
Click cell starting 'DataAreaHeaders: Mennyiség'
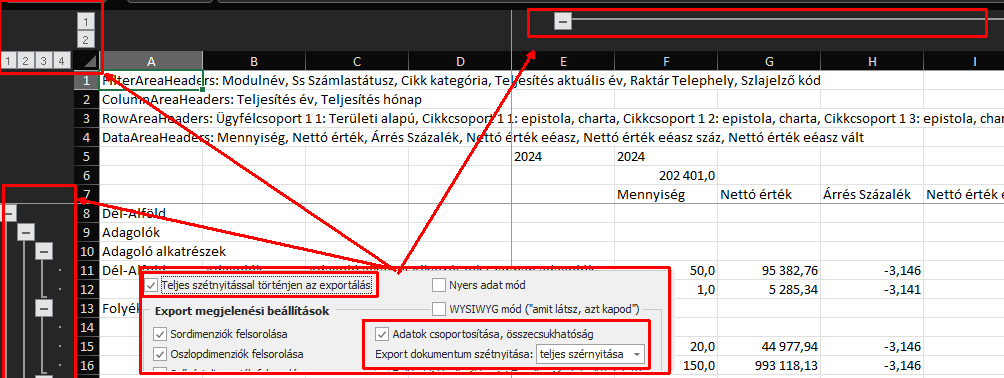coord(151,138)
